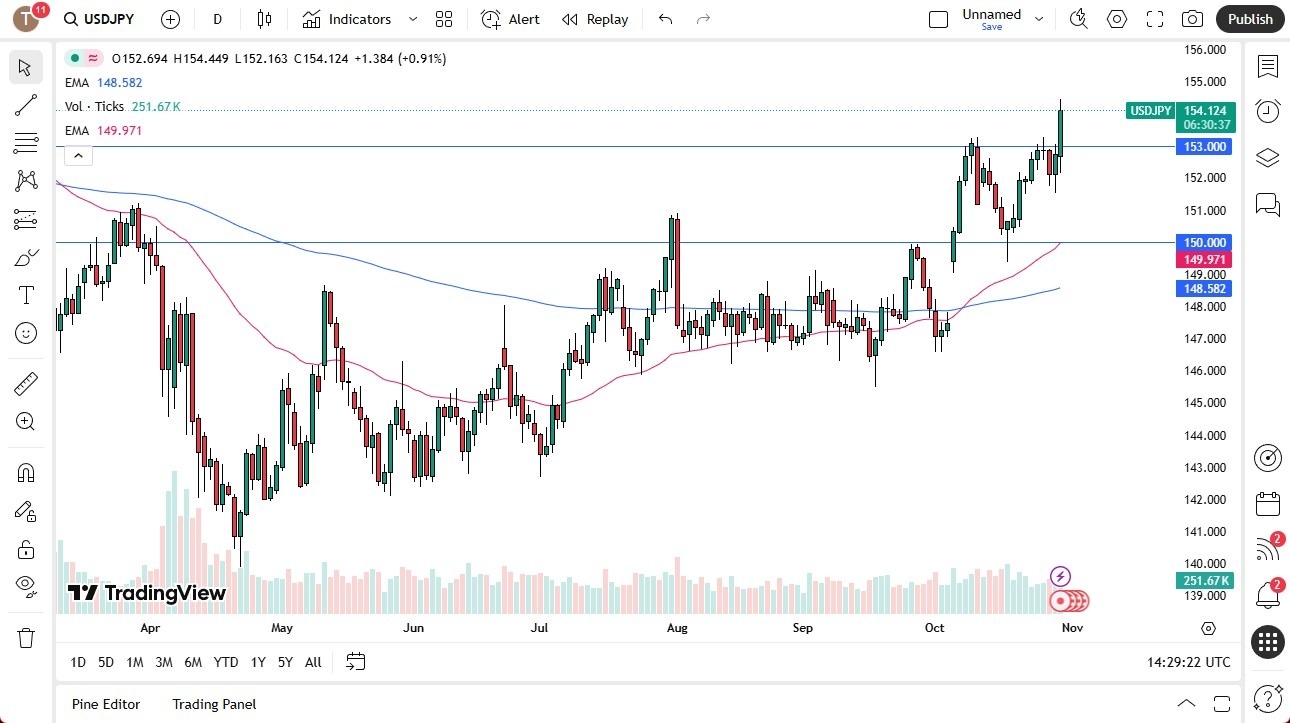Select the Measure ruler tool

[x=26, y=383]
